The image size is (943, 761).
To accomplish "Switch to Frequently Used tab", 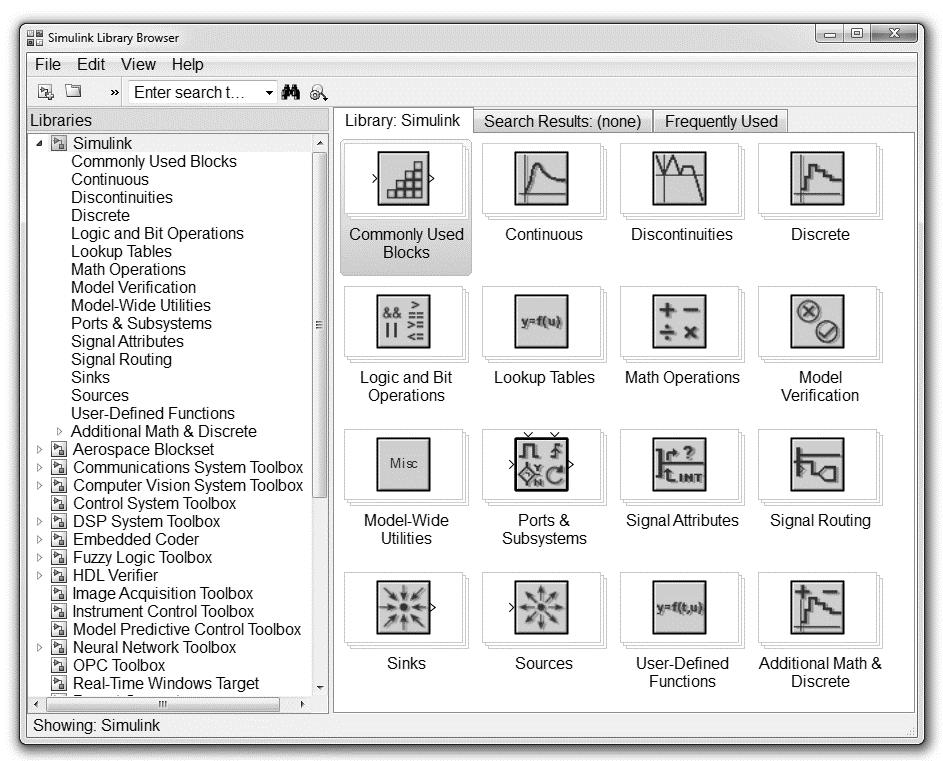I will [x=721, y=122].
